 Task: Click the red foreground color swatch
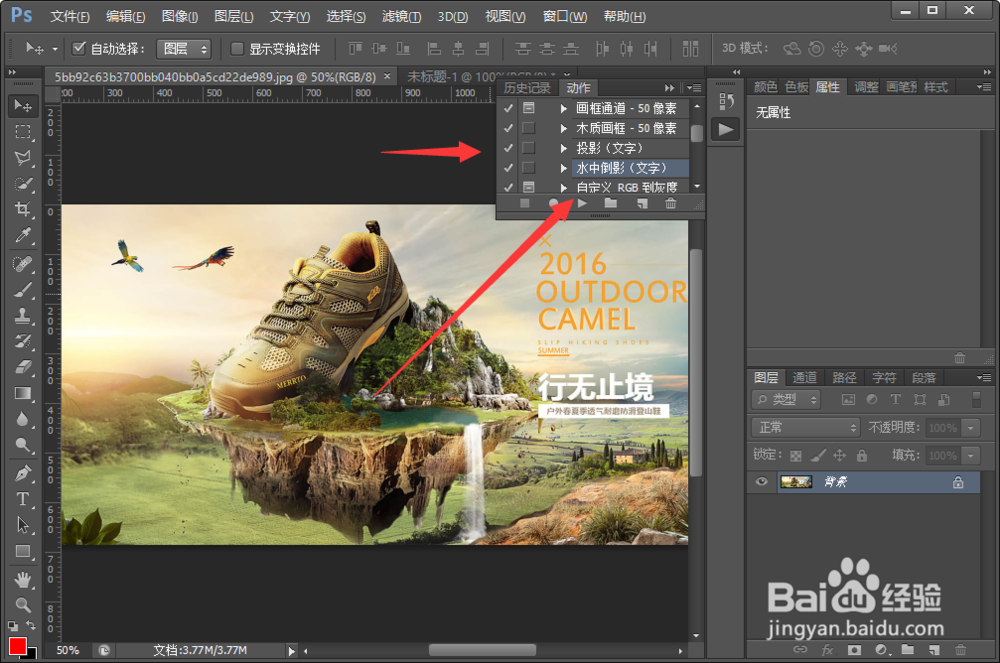click(17, 646)
